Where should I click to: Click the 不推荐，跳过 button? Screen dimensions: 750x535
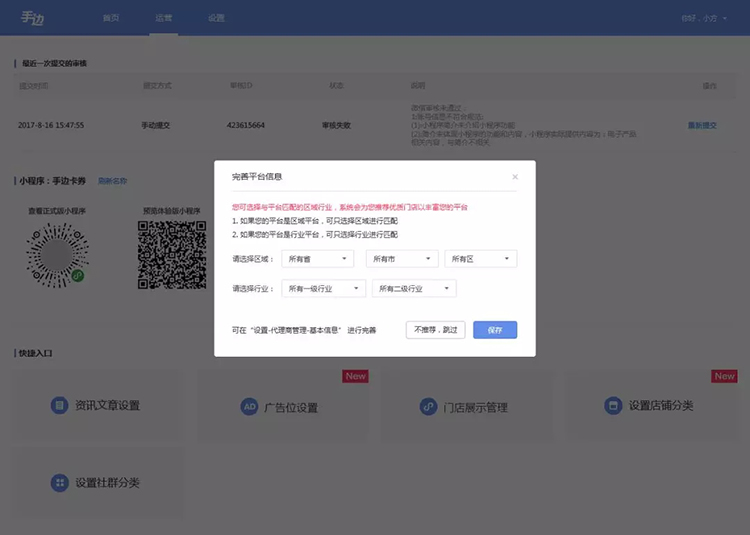tap(435, 330)
